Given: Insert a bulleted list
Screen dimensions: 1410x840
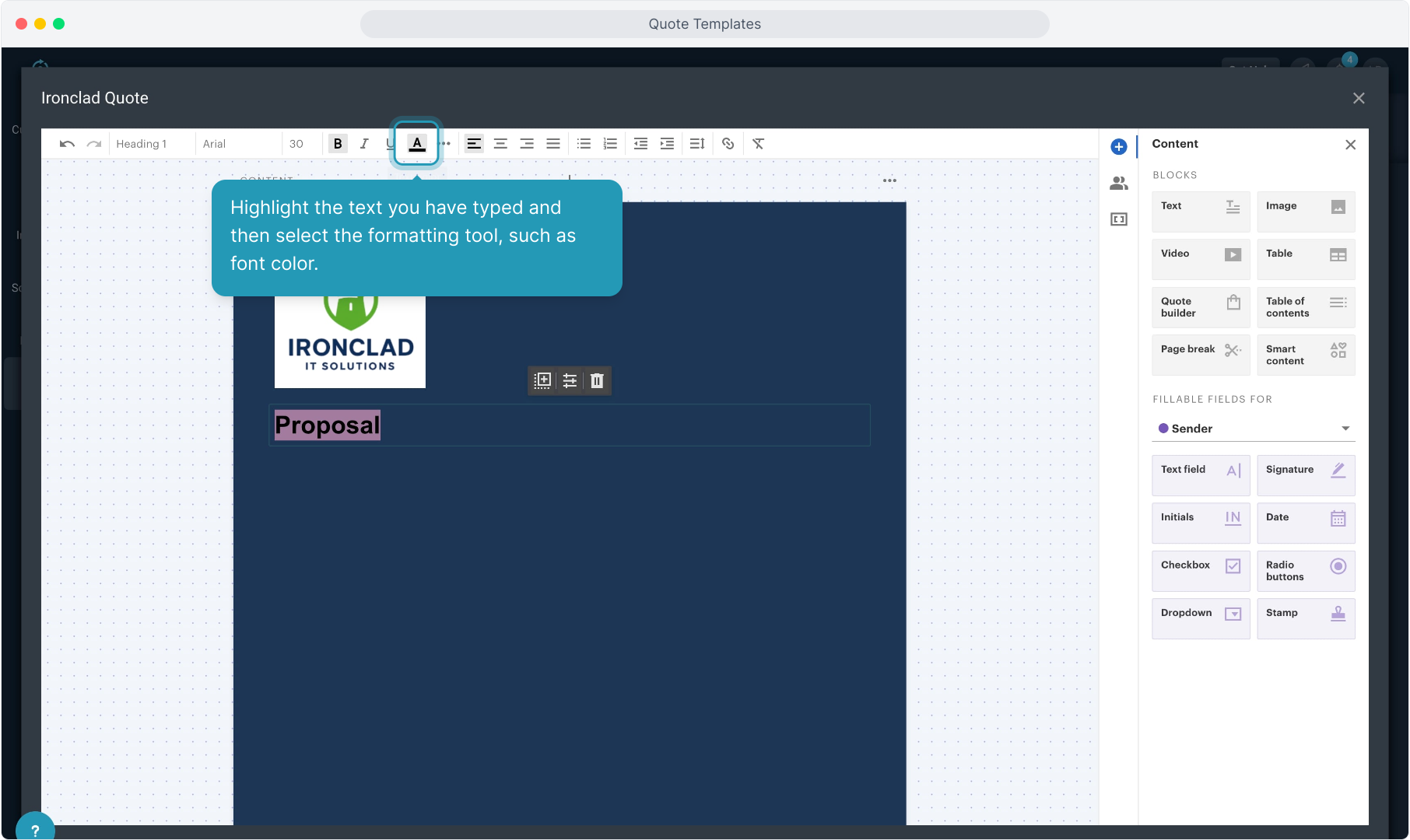Looking at the screenshot, I should tap(584, 144).
